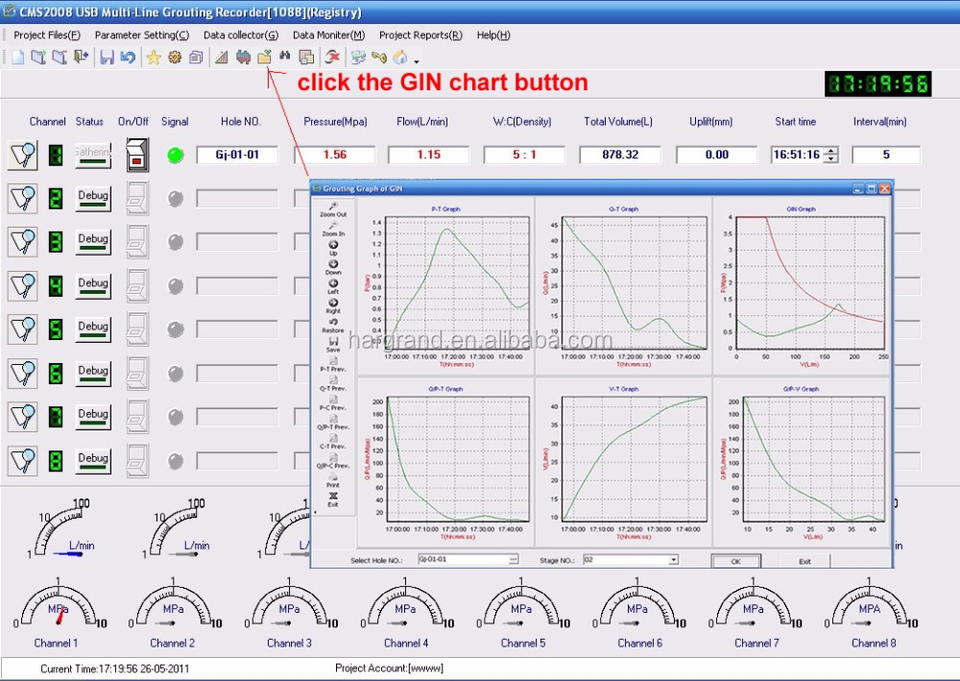Click the Restore icon in graph sidebar

point(333,323)
